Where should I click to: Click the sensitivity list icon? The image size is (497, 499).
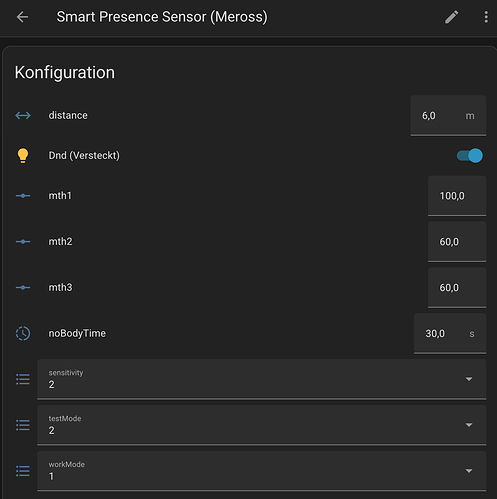click(x=23, y=379)
